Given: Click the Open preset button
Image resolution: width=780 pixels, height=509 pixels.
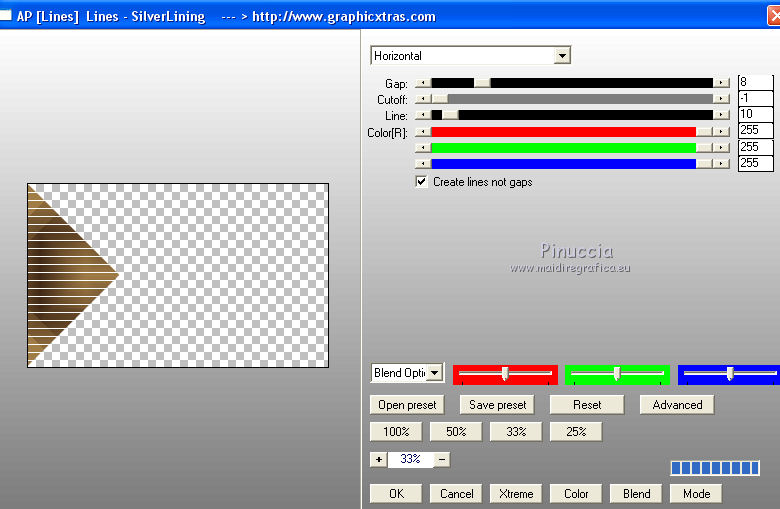Looking at the screenshot, I should click(x=407, y=405).
